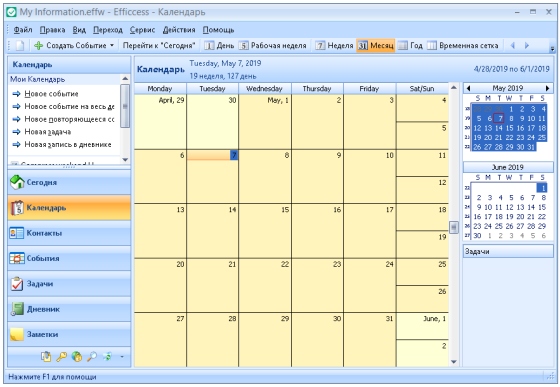Image resolution: width=560 pixels, height=387 pixels.
Task: Go to next month in mini calendar
Action: coord(548,88)
